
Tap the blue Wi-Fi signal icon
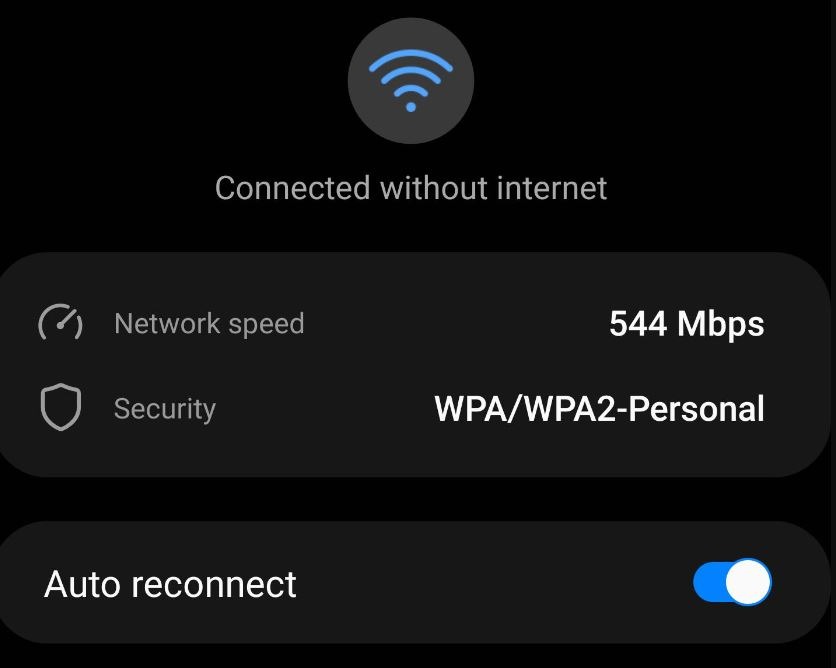411,81
